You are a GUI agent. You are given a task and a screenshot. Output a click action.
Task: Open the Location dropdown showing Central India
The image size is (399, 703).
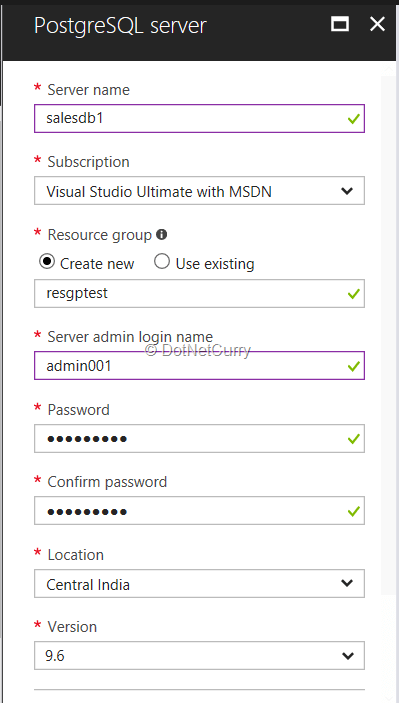click(x=200, y=583)
